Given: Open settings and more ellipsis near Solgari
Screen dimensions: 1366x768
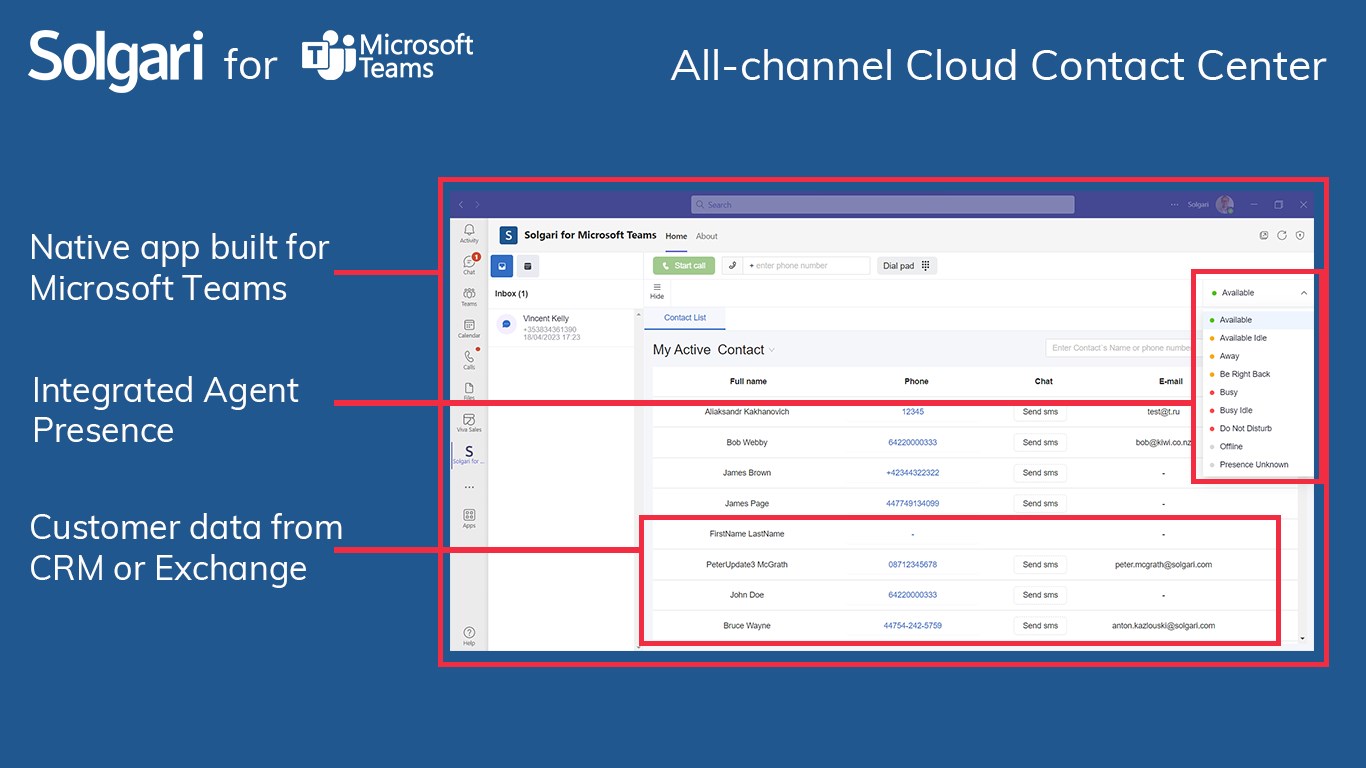Looking at the screenshot, I should point(1175,205).
